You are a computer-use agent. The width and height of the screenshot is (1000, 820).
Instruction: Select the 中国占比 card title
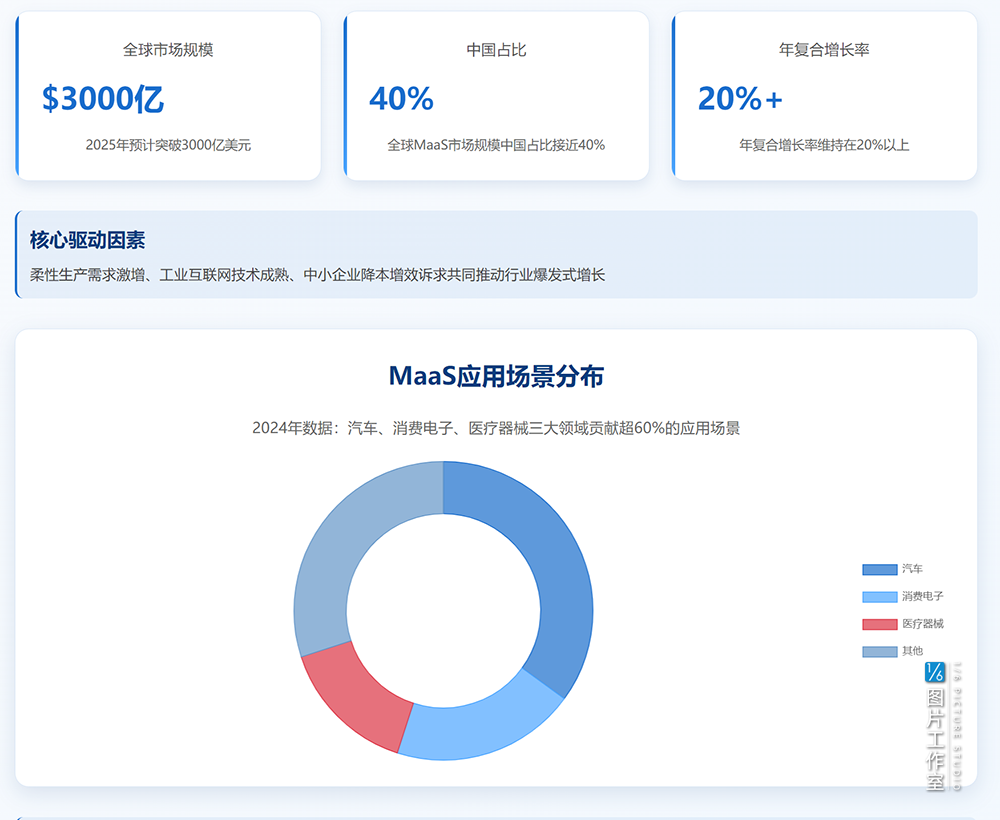point(496,50)
